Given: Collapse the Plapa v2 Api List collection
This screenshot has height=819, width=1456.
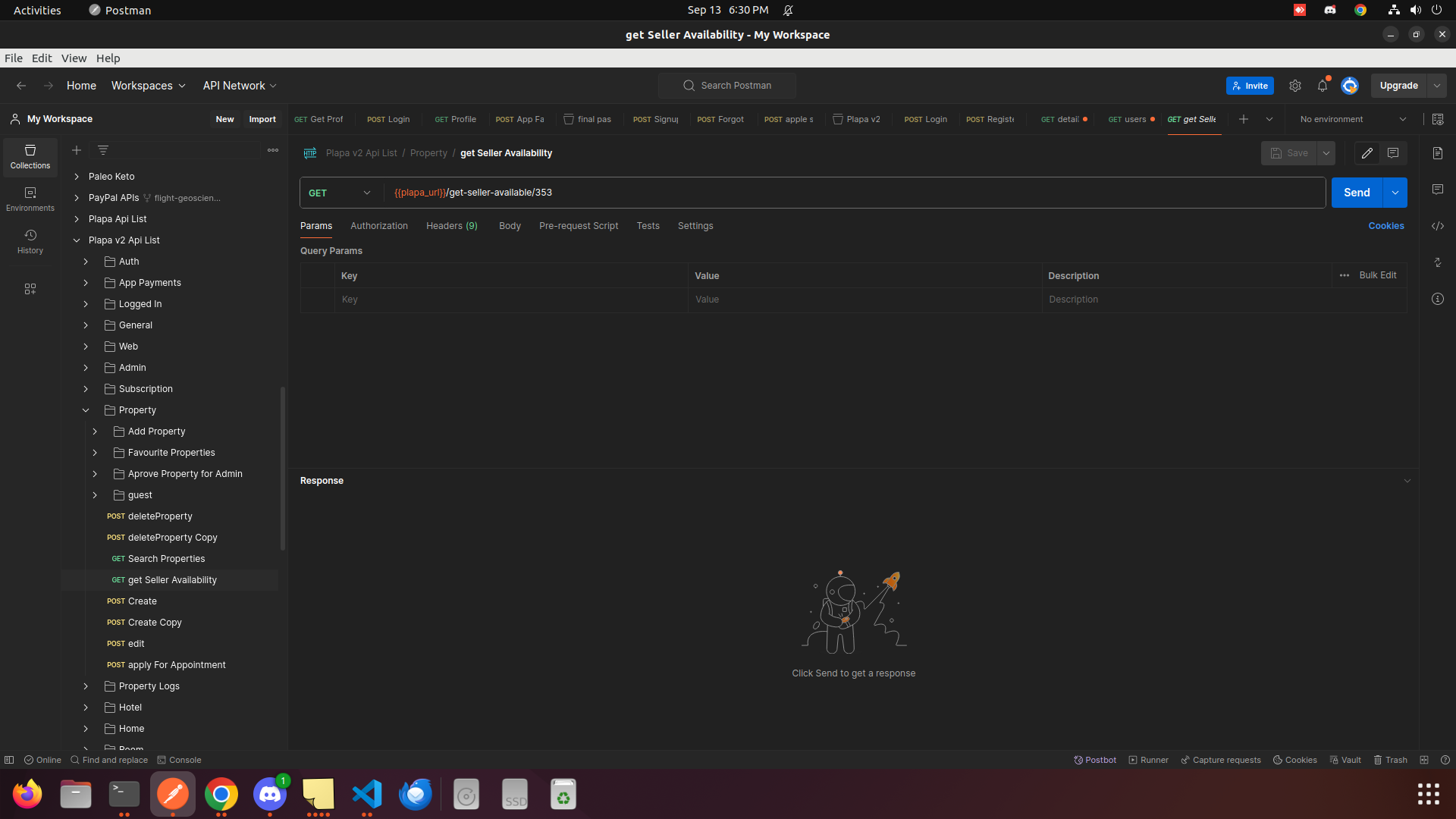Looking at the screenshot, I should (x=77, y=240).
